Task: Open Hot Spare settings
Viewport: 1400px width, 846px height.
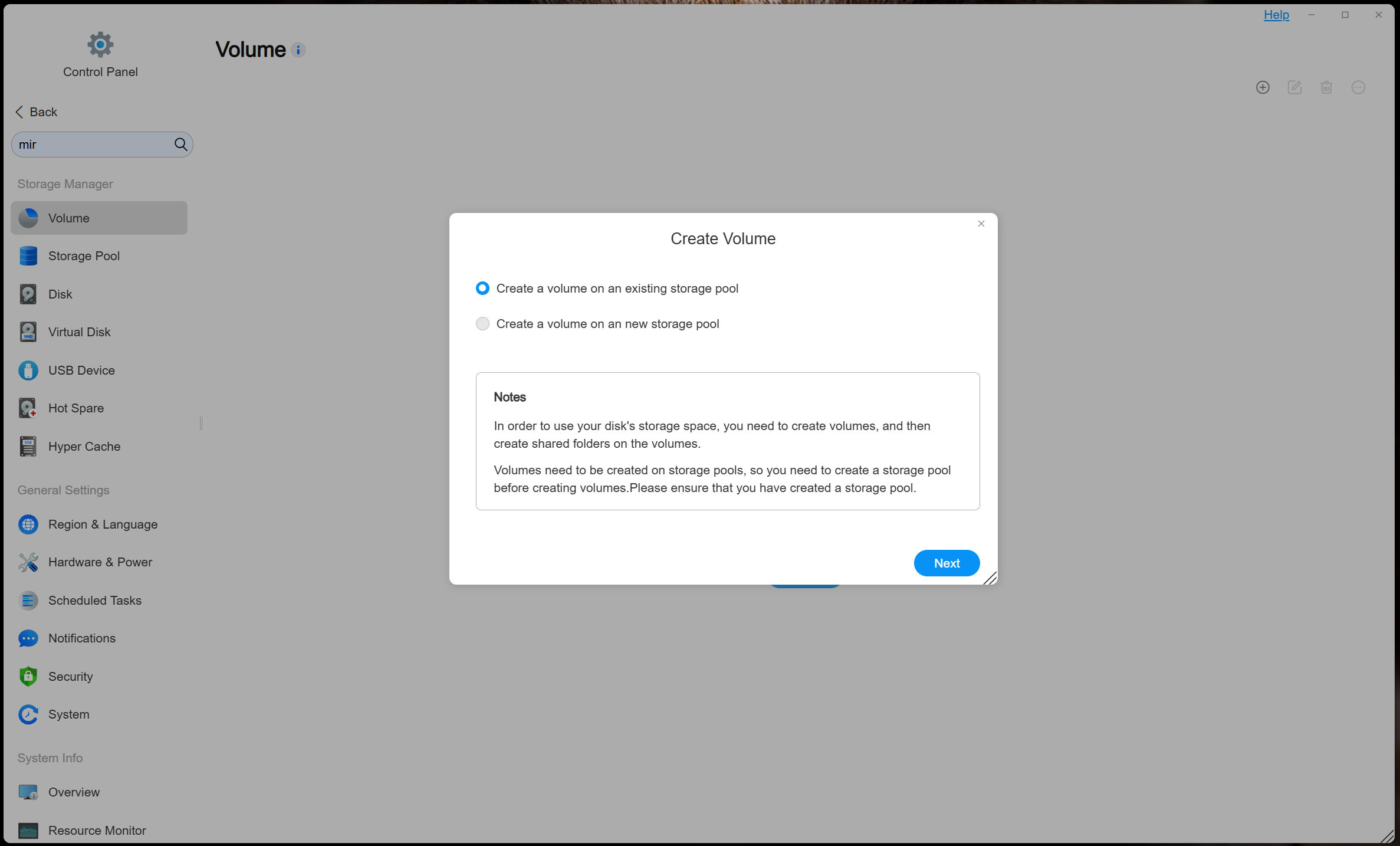Action: (76, 408)
